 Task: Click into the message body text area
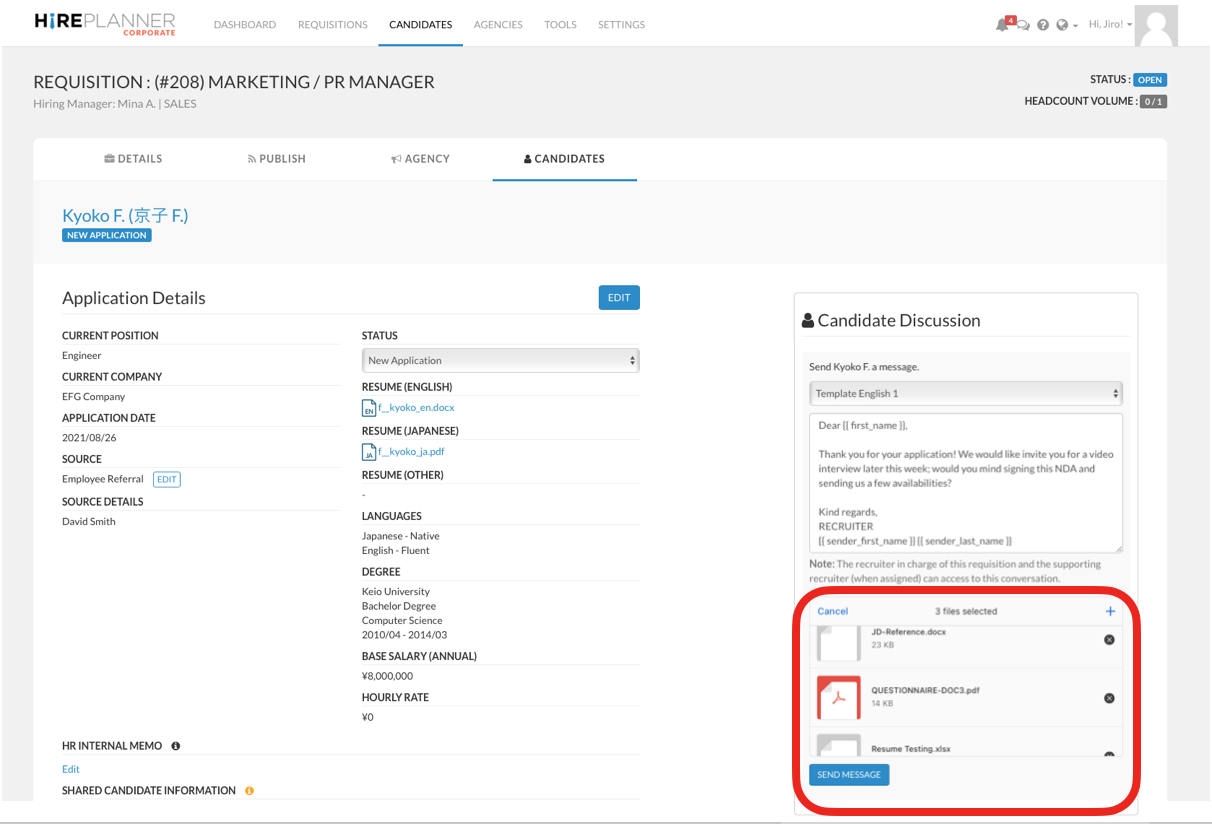965,482
